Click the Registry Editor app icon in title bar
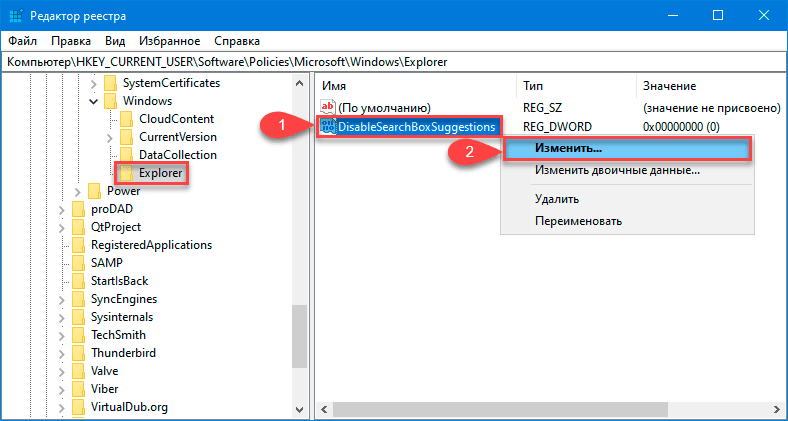This screenshot has width=788, height=421. tap(17, 16)
